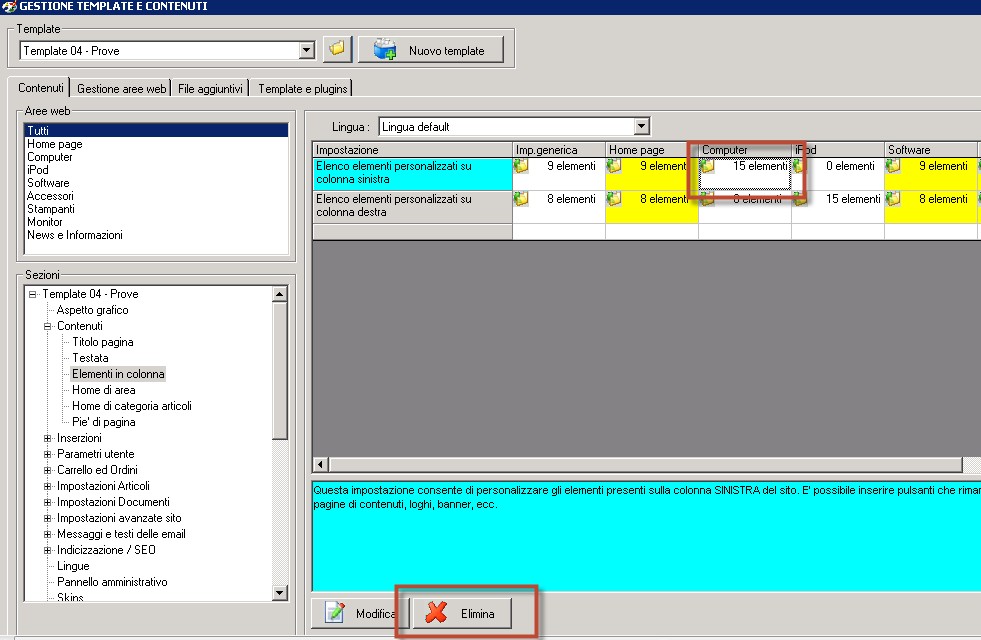This screenshot has height=640, width=981.
Task: Click scroll up arrow in Sezioni tree
Action: [x=280, y=293]
